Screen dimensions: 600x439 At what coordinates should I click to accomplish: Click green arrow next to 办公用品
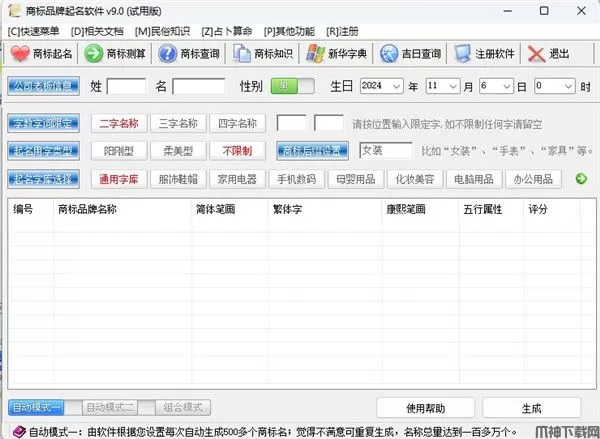pos(581,179)
